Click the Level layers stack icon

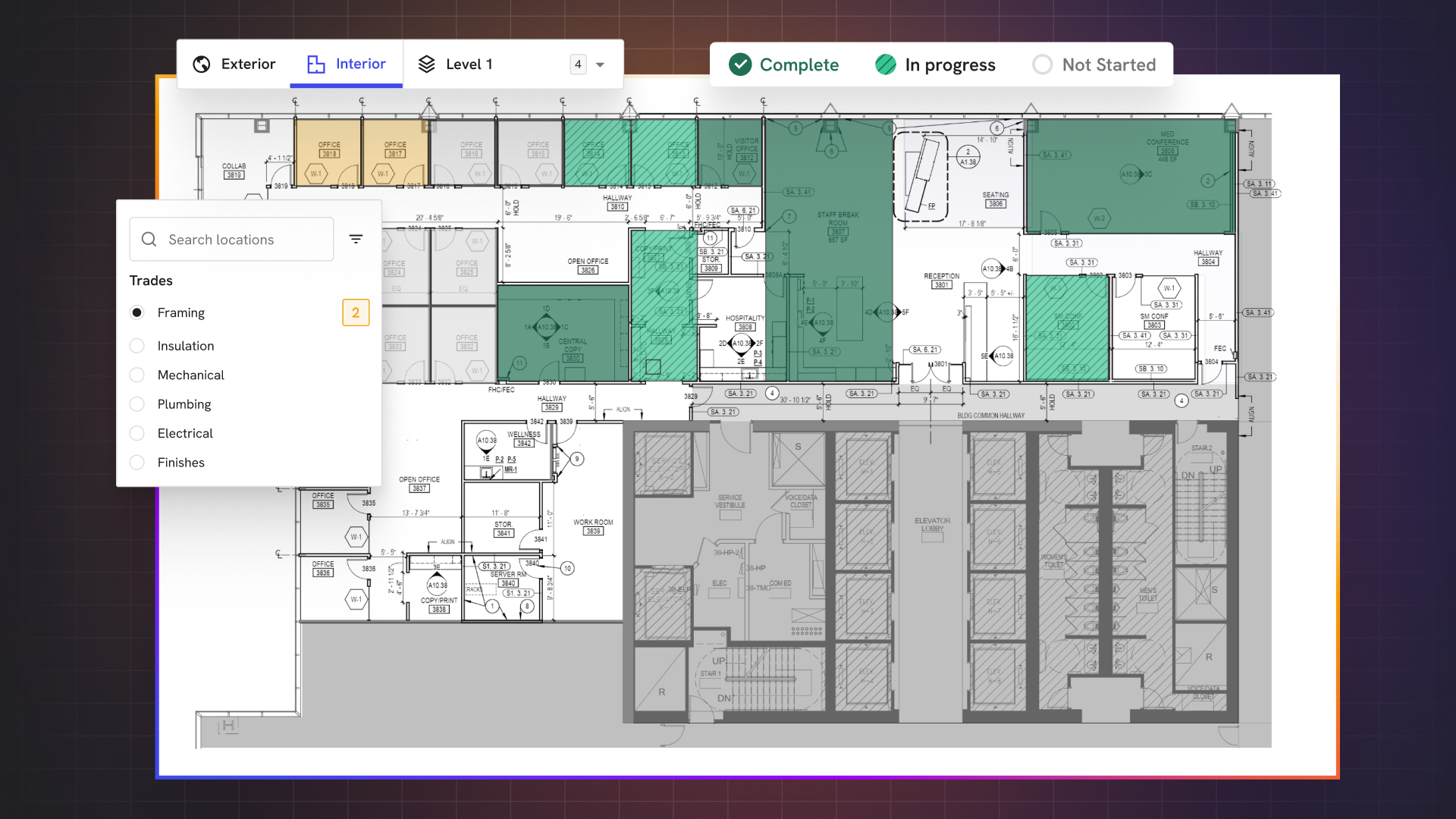click(x=427, y=64)
